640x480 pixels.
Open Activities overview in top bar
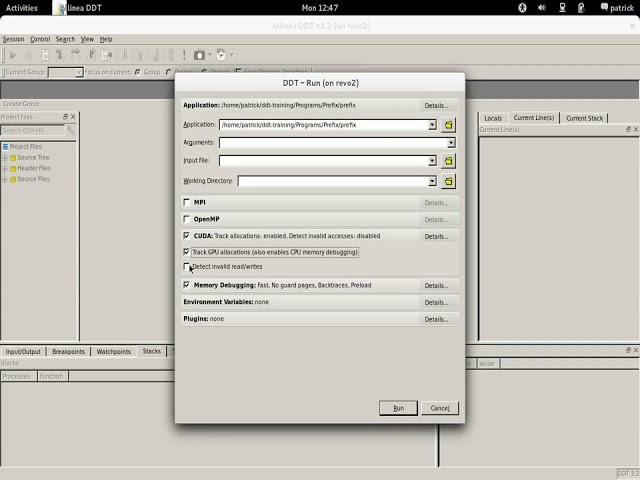[22, 8]
